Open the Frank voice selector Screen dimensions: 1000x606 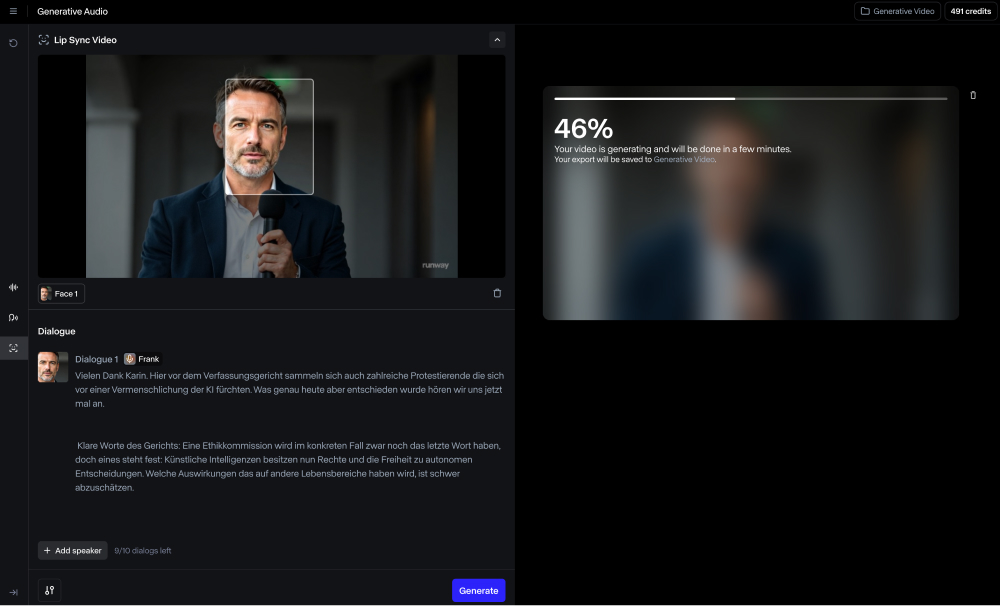pyautogui.click(x=141, y=359)
